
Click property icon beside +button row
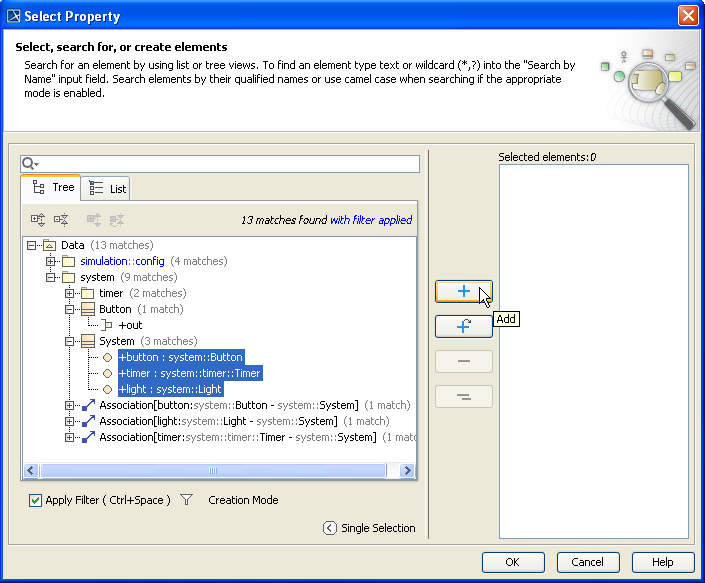point(107,357)
